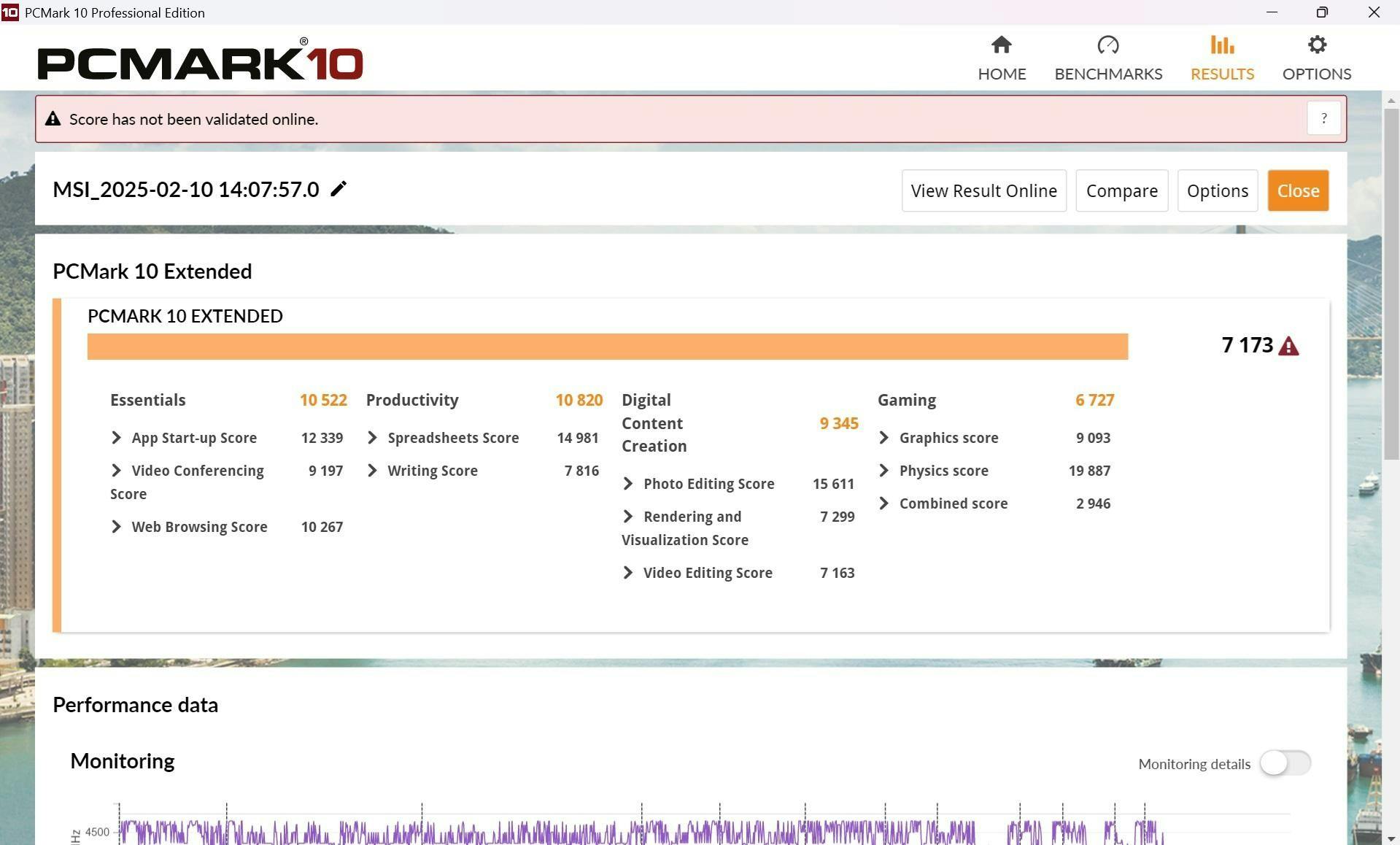Click the pencil icon to rename result
1400x845 pixels.
click(x=339, y=189)
